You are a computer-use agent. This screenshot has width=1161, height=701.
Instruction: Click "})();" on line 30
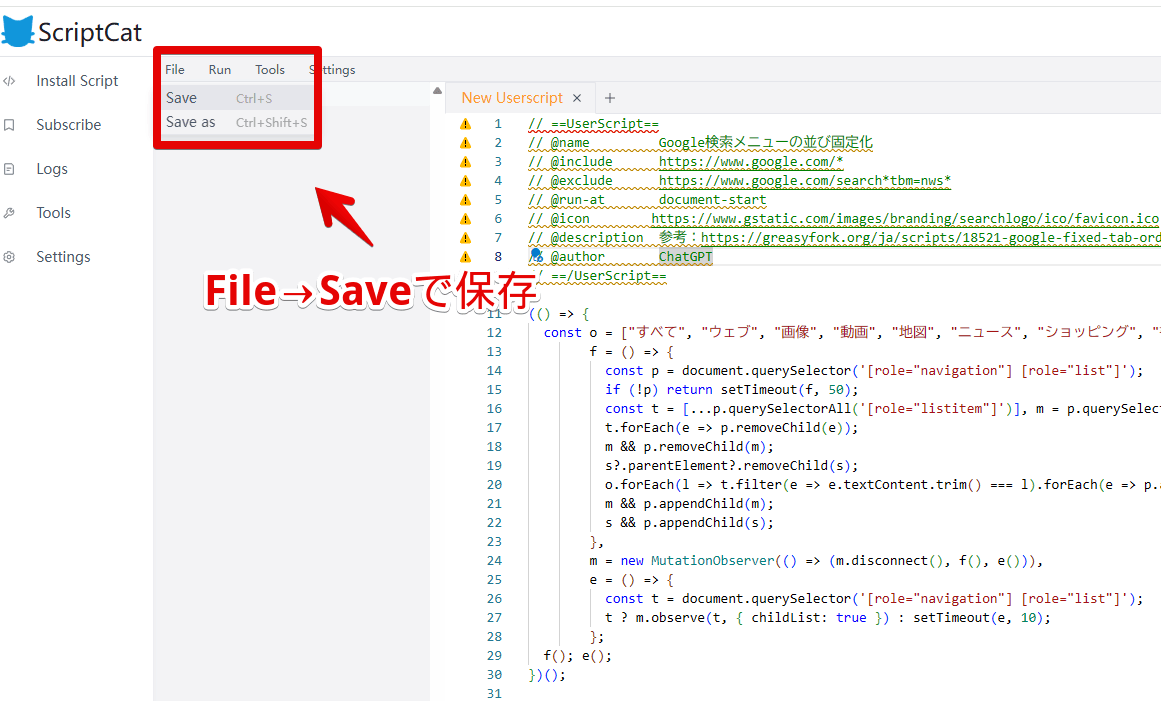pyautogui.click(x=547, y=675)
